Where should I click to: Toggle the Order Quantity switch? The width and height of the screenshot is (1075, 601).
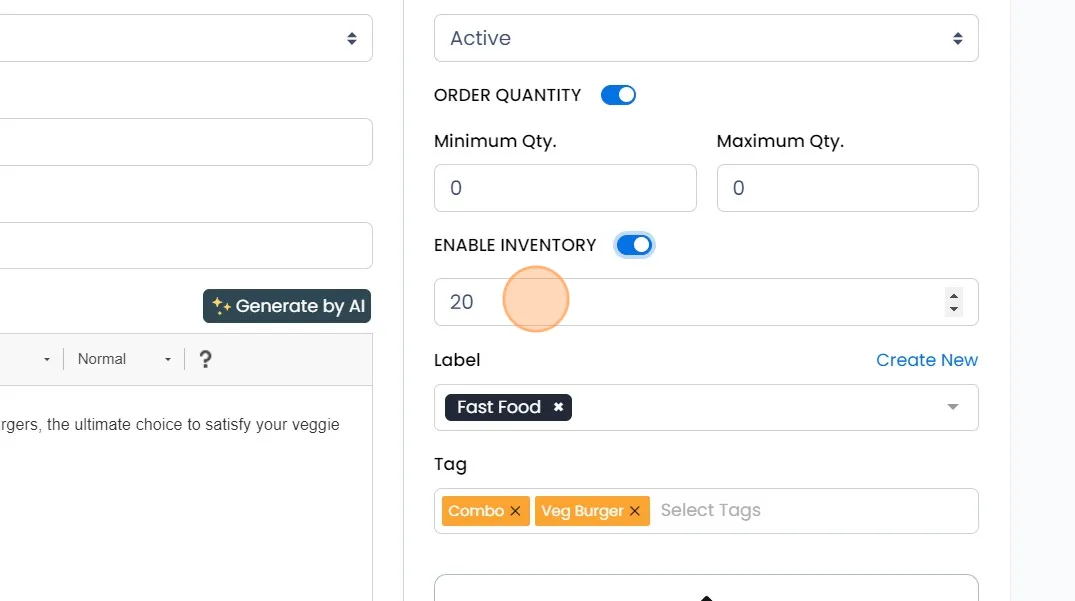pyautogui.click(x=618, y=95)
